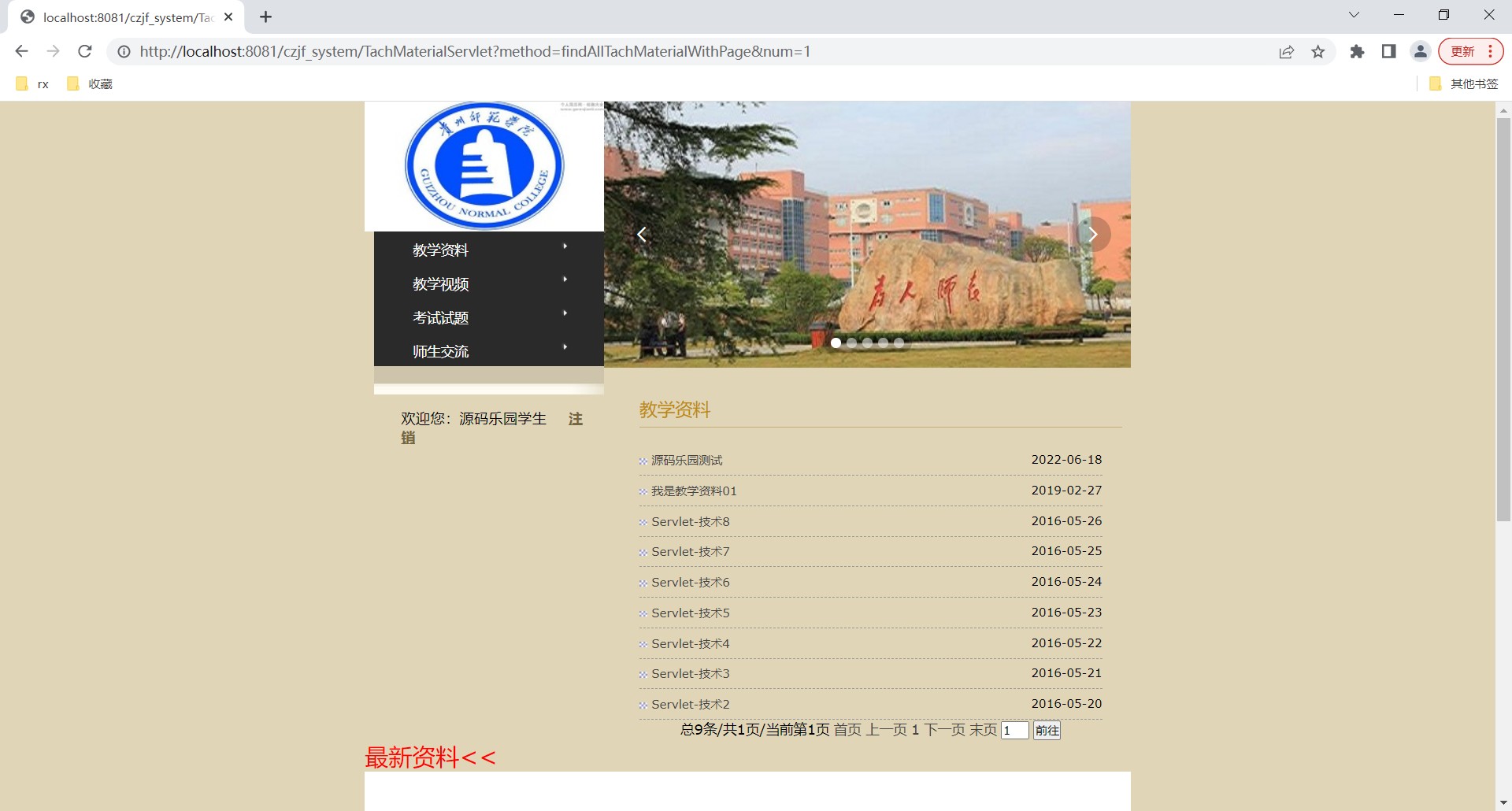Click the 更新 update button
The height and width of the screenshot is (811, 1512).
pyautogui.click(x=1463, y=52)
